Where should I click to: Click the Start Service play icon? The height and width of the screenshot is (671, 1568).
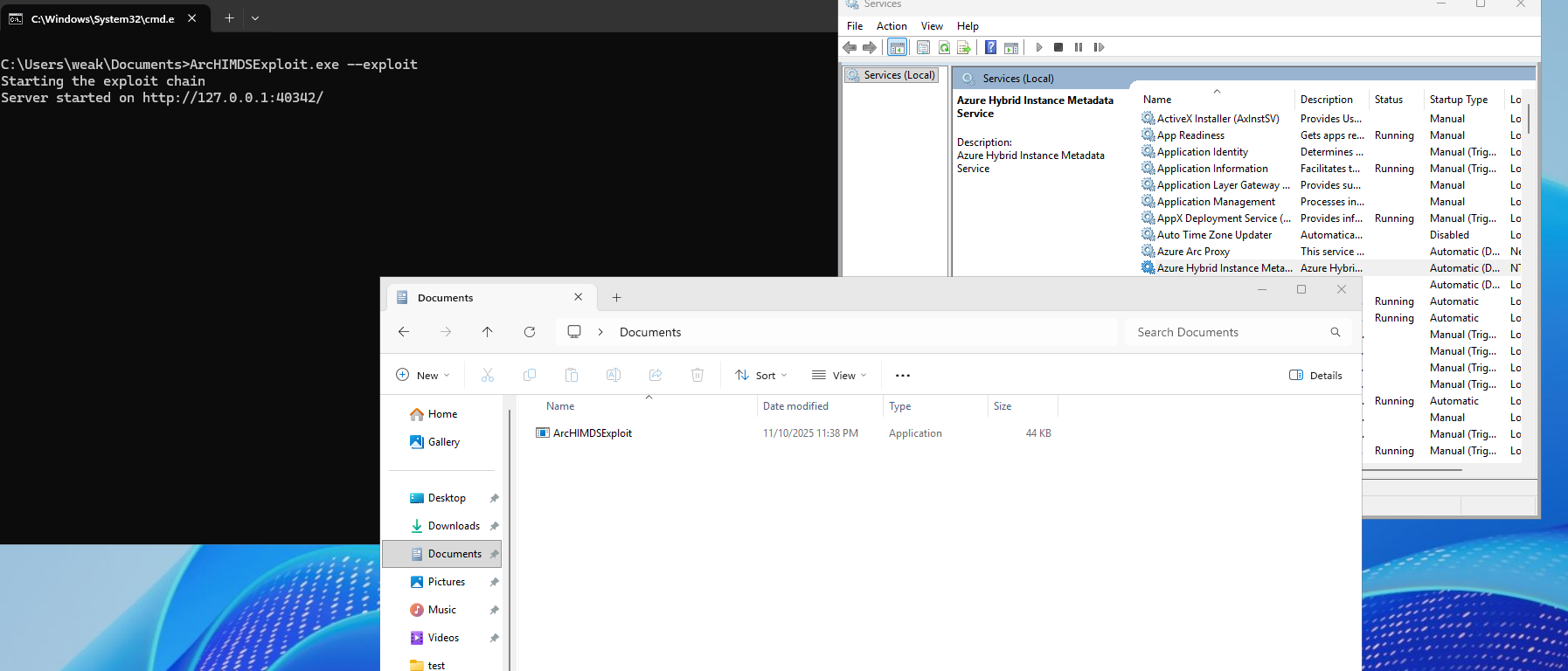tap(1038, 47)
